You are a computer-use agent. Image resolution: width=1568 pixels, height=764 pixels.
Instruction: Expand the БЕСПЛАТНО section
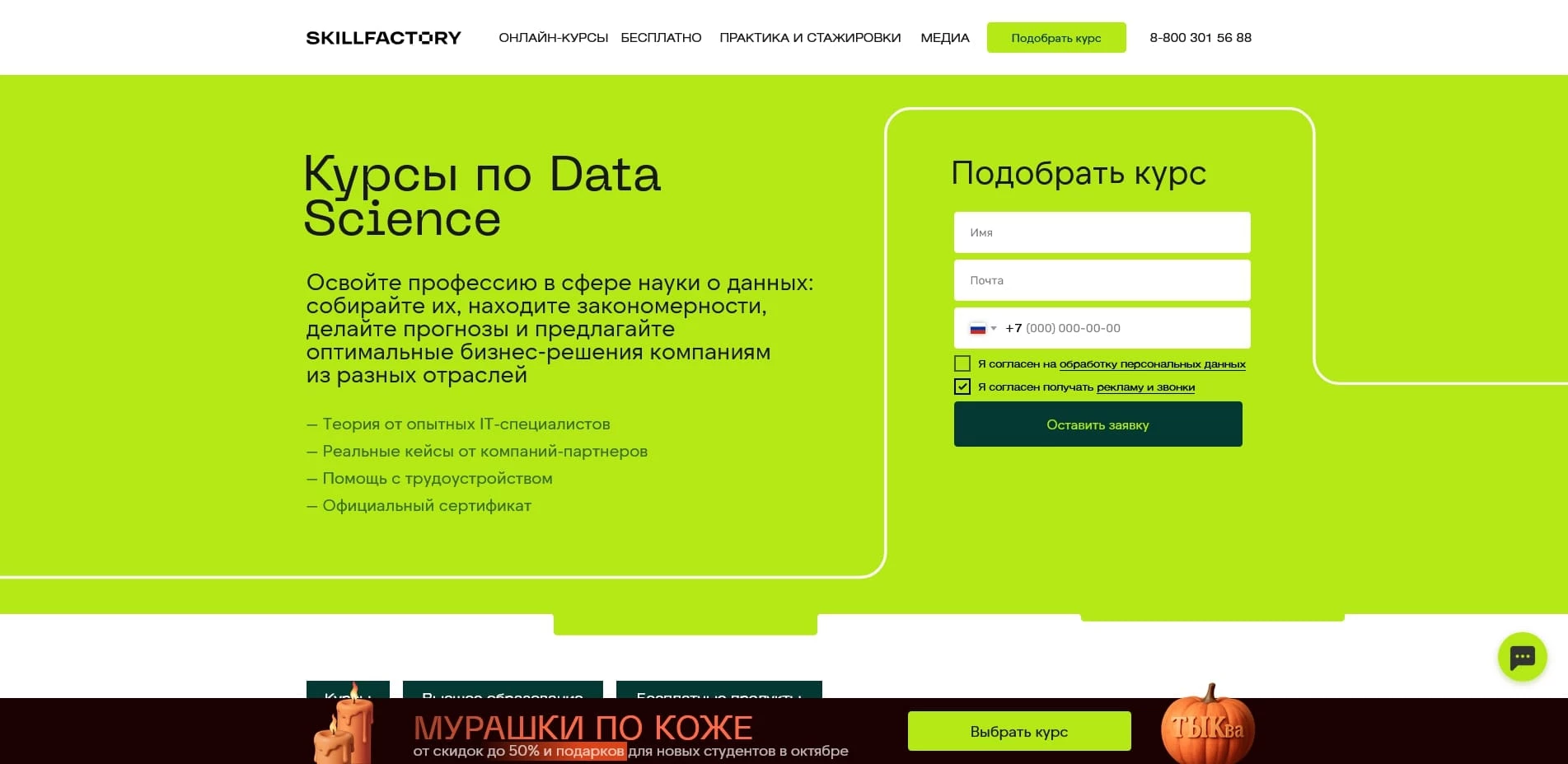pyautogui.click(x=662, y=37)
